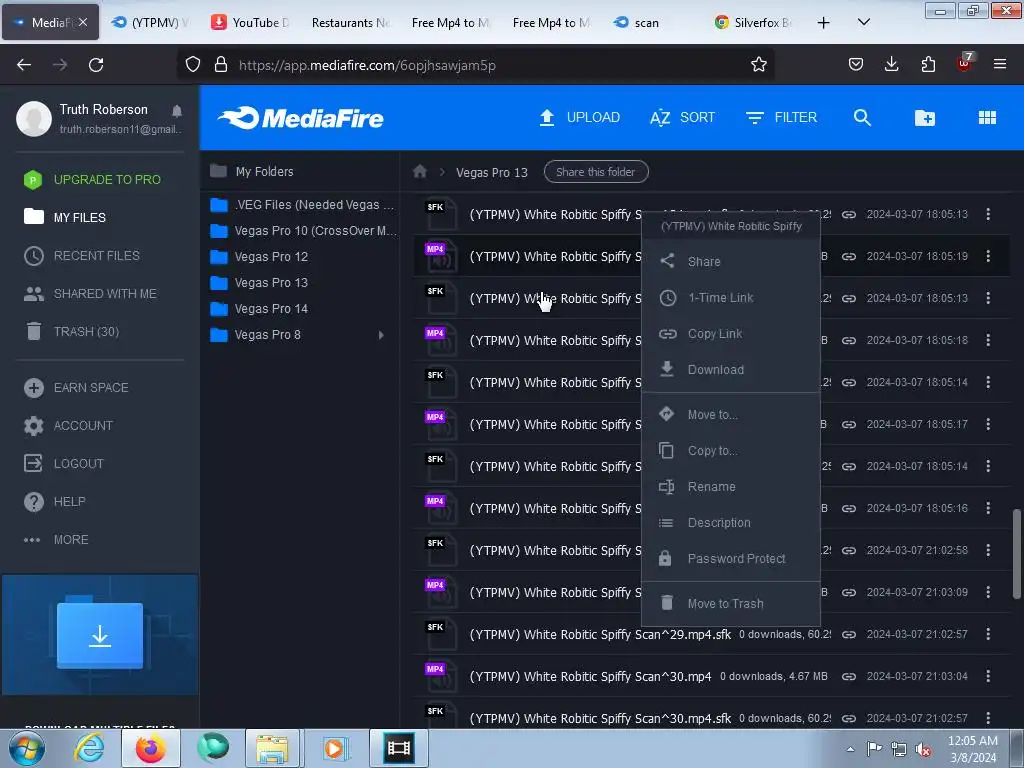This screenshot has height=768, width=1024.
Task: Open the uBlock extension icon with badge 7
Action: pos(965,63)
